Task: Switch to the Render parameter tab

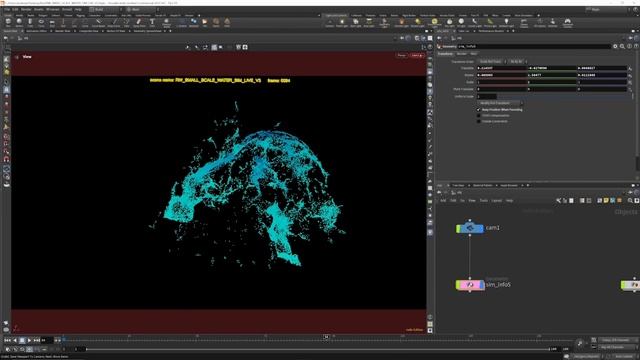Action: [462, 54]
